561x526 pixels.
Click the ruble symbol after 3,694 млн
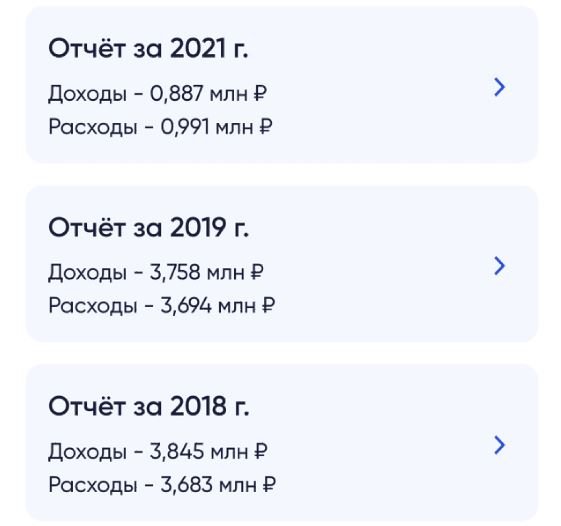pyautogui.click(x=268, y=305)
